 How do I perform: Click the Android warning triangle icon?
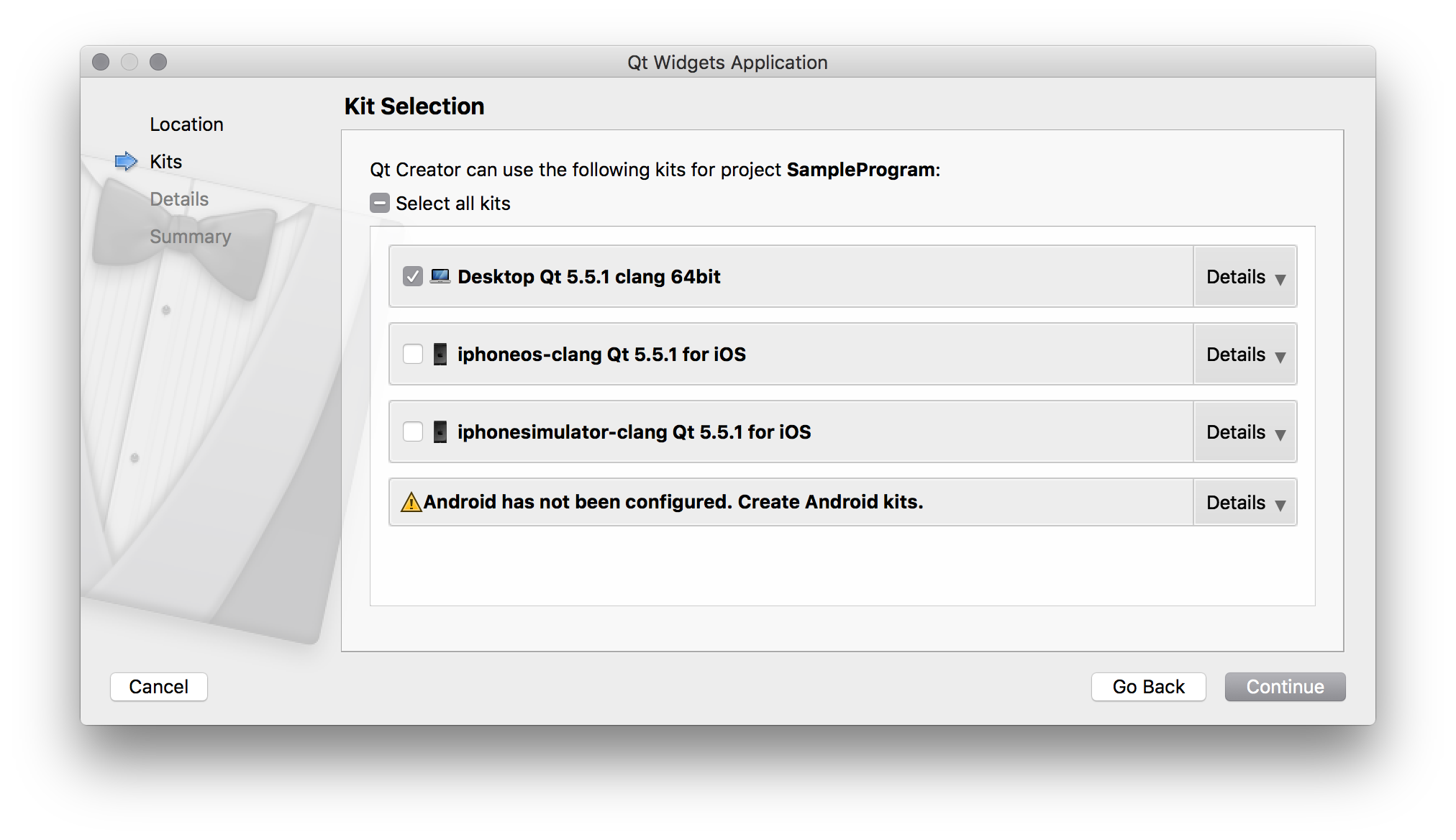(411, 502)
